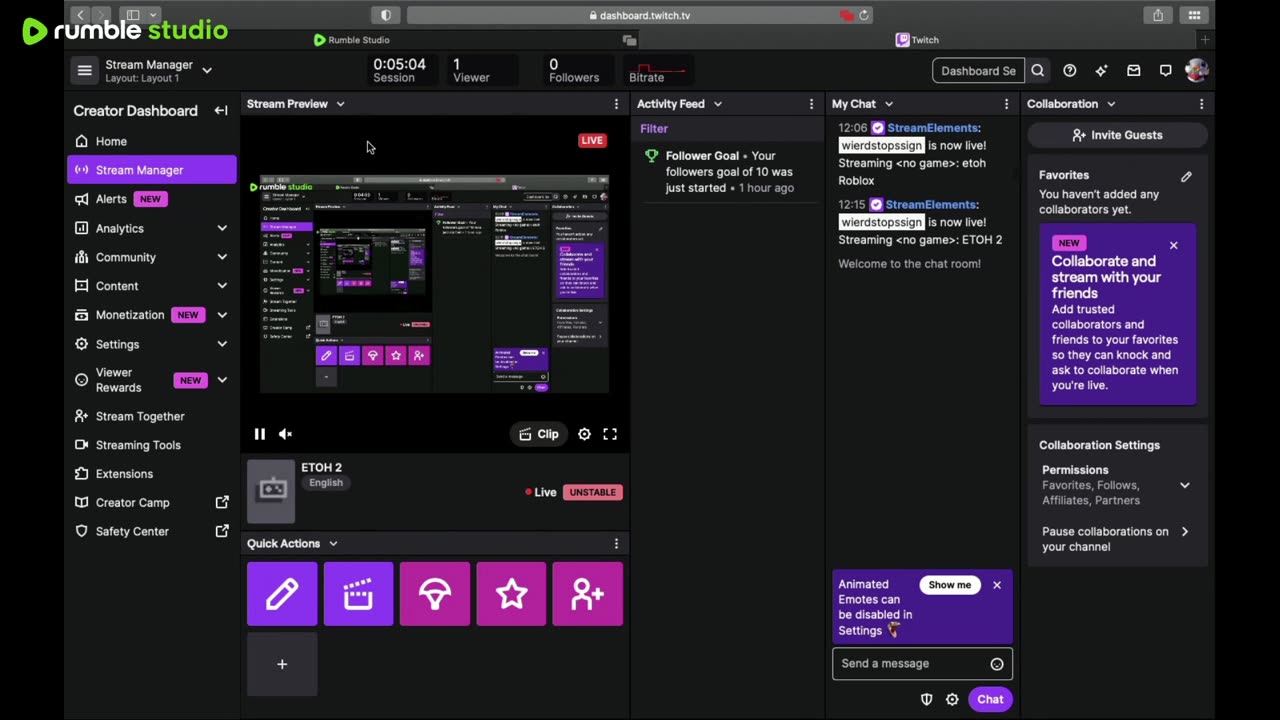The width and height of the screenshot is (1280, 720).
Task: Open Quick Actions panel options menu
Action: tap(616, 544)
